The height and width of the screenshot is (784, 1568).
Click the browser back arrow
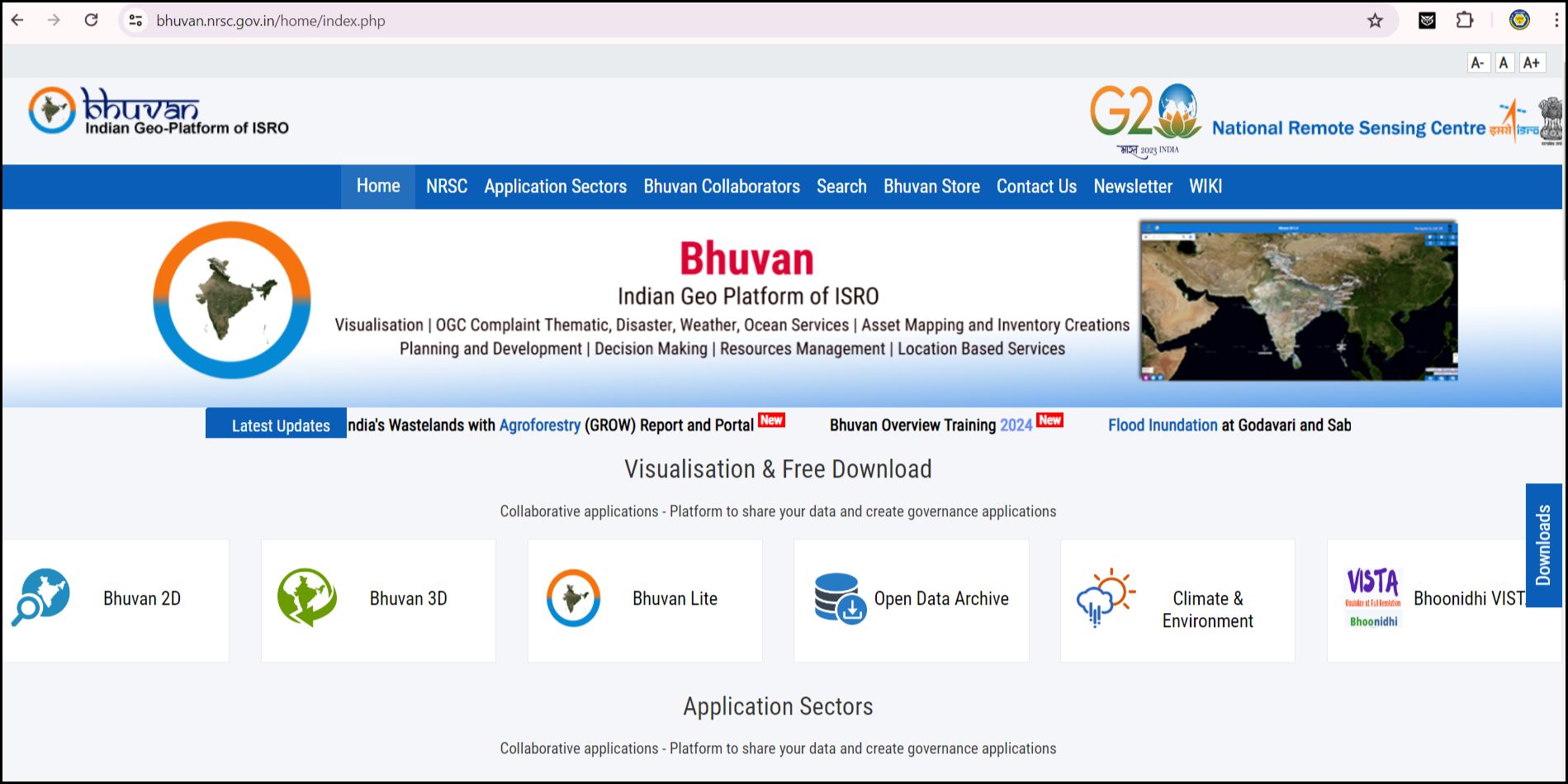pyautogui.click(x=17, y=20)
